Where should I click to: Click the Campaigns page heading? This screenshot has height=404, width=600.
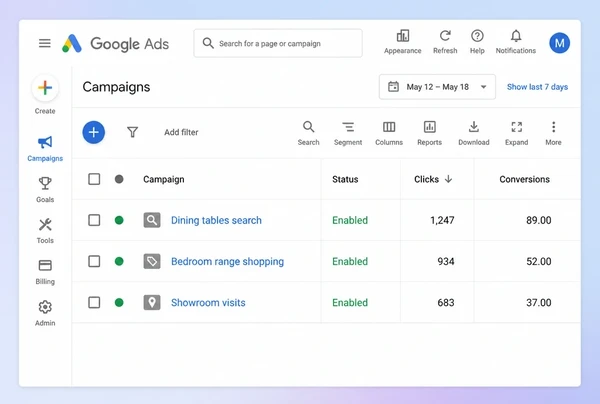pos(116,87)
